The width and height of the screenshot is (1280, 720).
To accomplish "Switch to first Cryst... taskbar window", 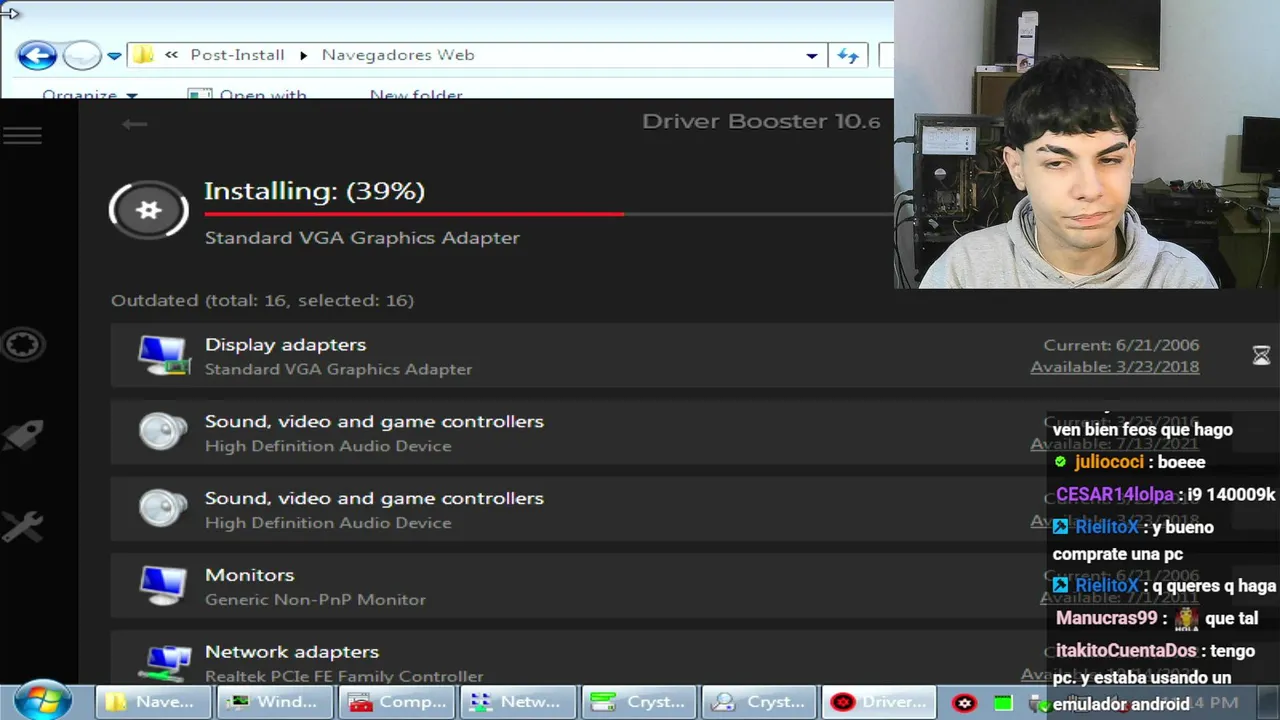I will [640, 702].
